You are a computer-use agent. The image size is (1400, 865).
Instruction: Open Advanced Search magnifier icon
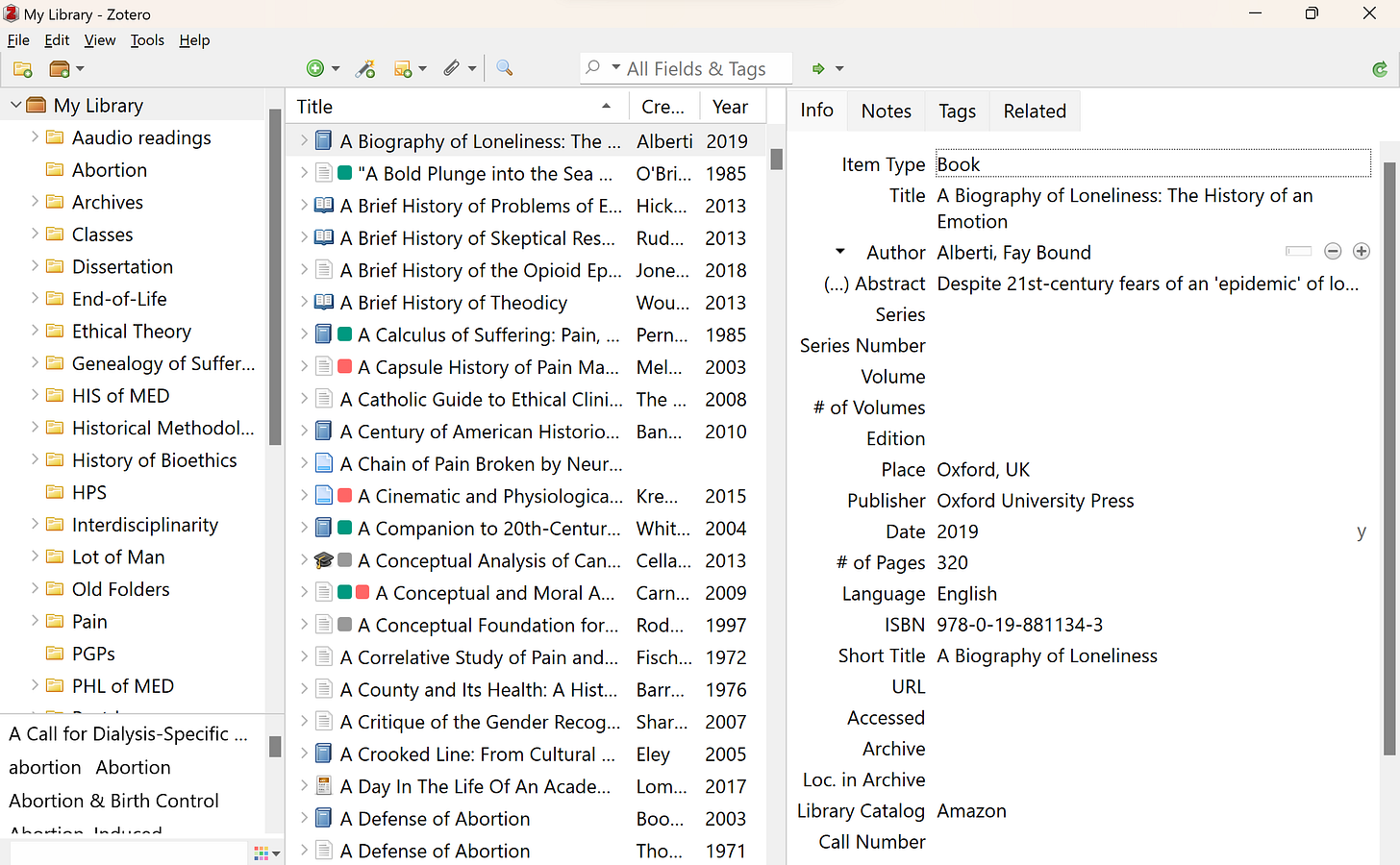pyautogui.click(x=504, y=68)
